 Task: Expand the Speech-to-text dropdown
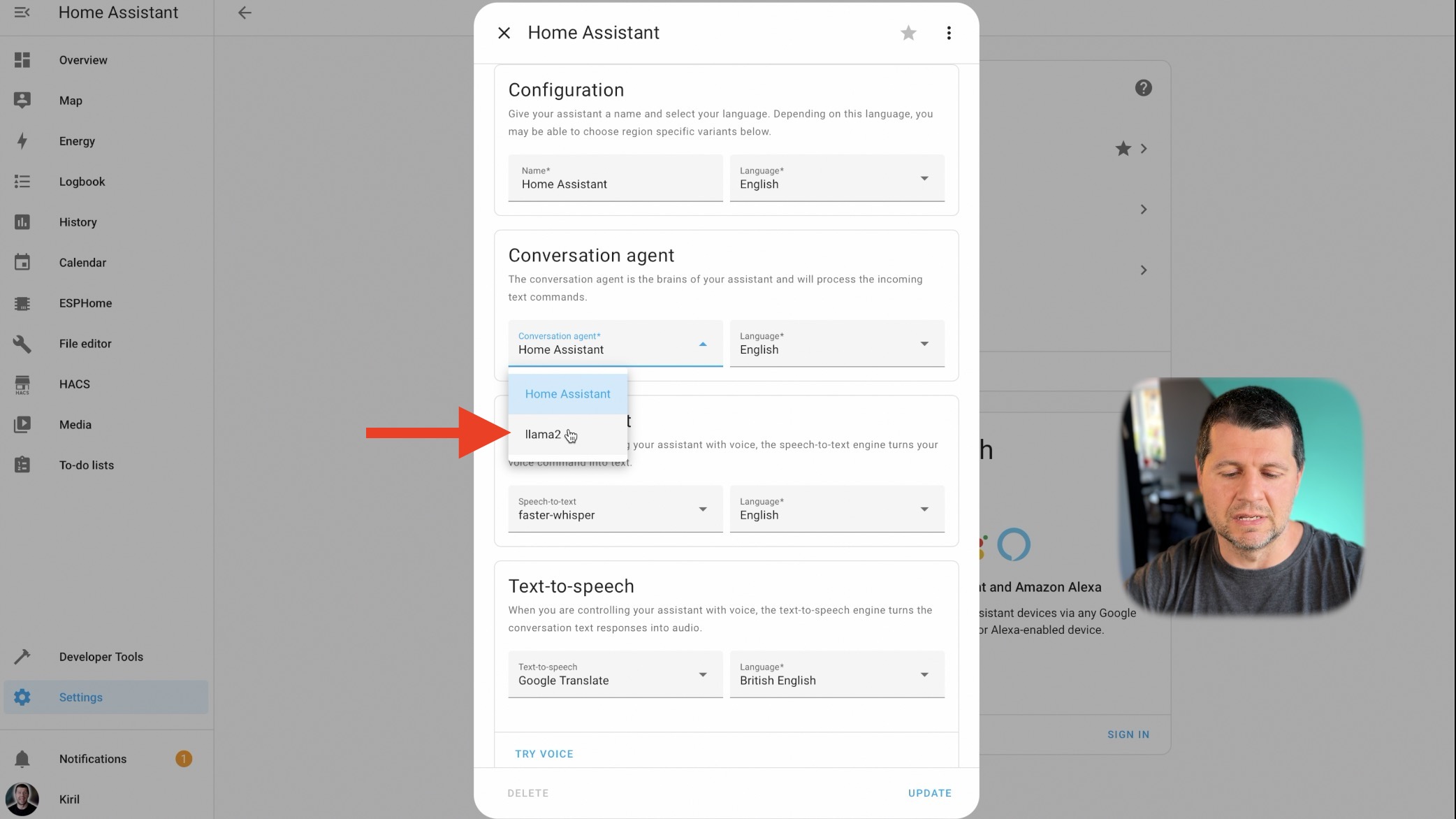pos(703,509)
